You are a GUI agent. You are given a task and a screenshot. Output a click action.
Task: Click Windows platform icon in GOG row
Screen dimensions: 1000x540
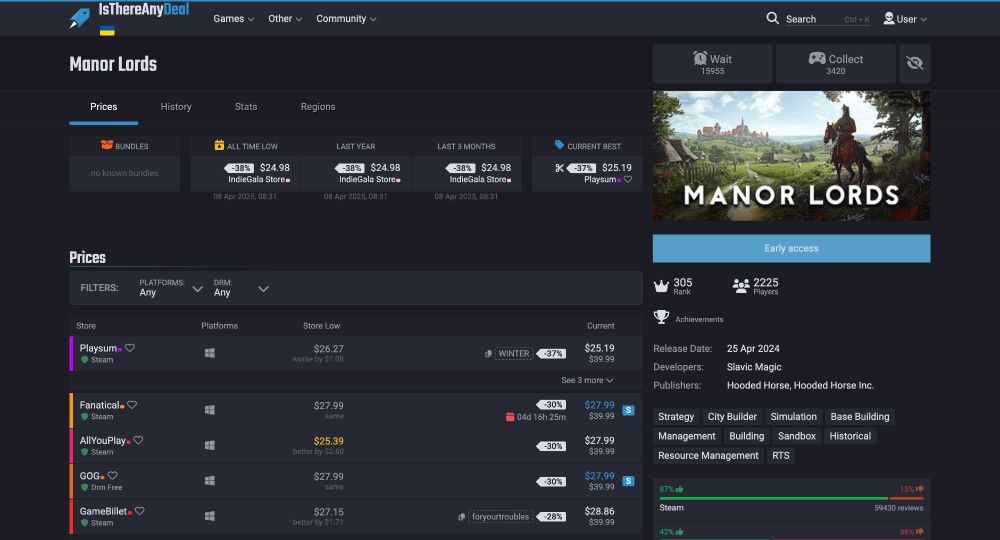pyautogui.click(x=209, y=480)
